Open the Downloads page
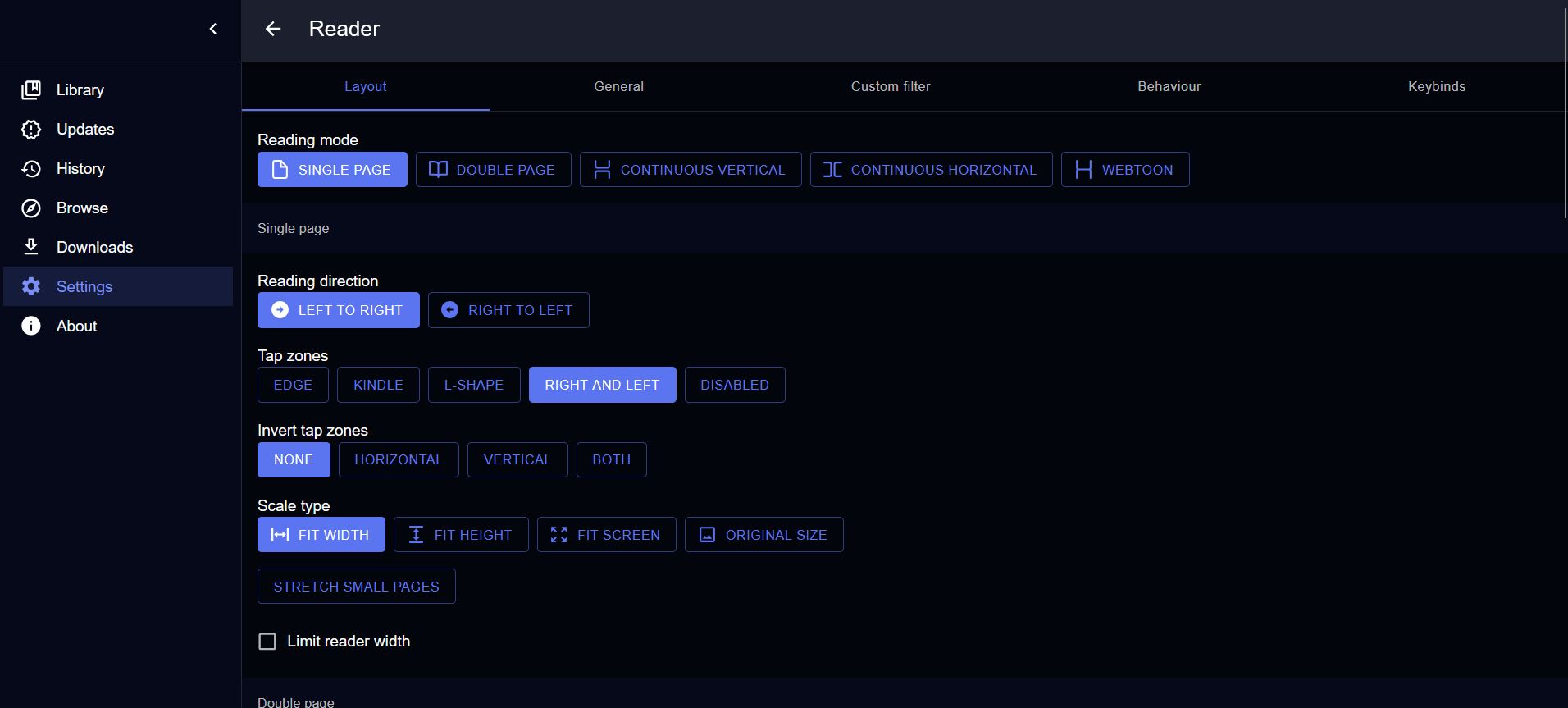1568x708 pixels. point(118,247)
